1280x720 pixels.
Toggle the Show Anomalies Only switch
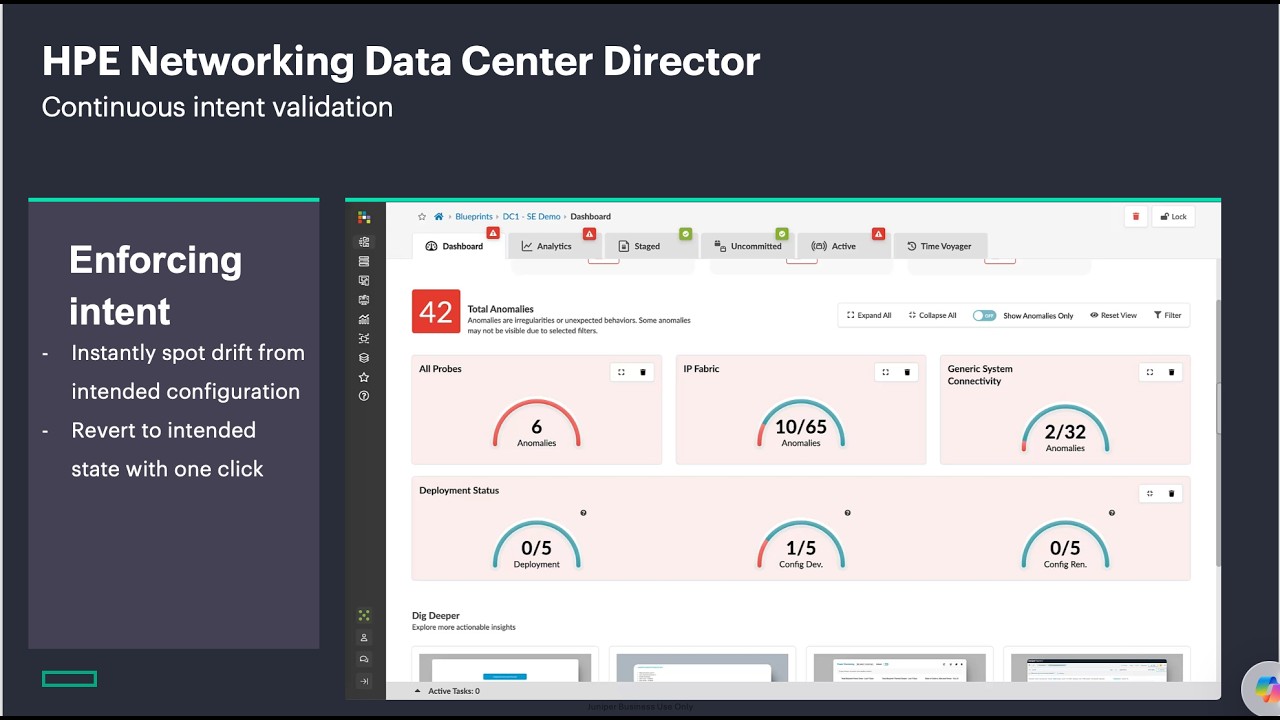pos(984,315)
